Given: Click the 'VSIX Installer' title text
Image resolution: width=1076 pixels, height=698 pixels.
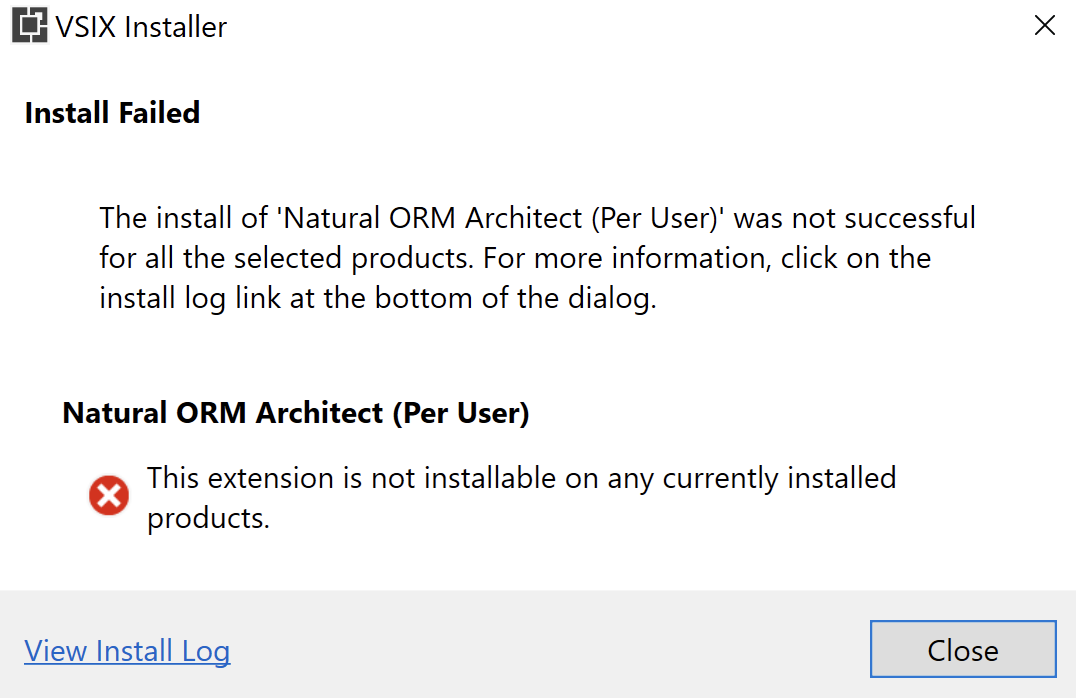Looking at the screenshot, I should coord(141,26).
